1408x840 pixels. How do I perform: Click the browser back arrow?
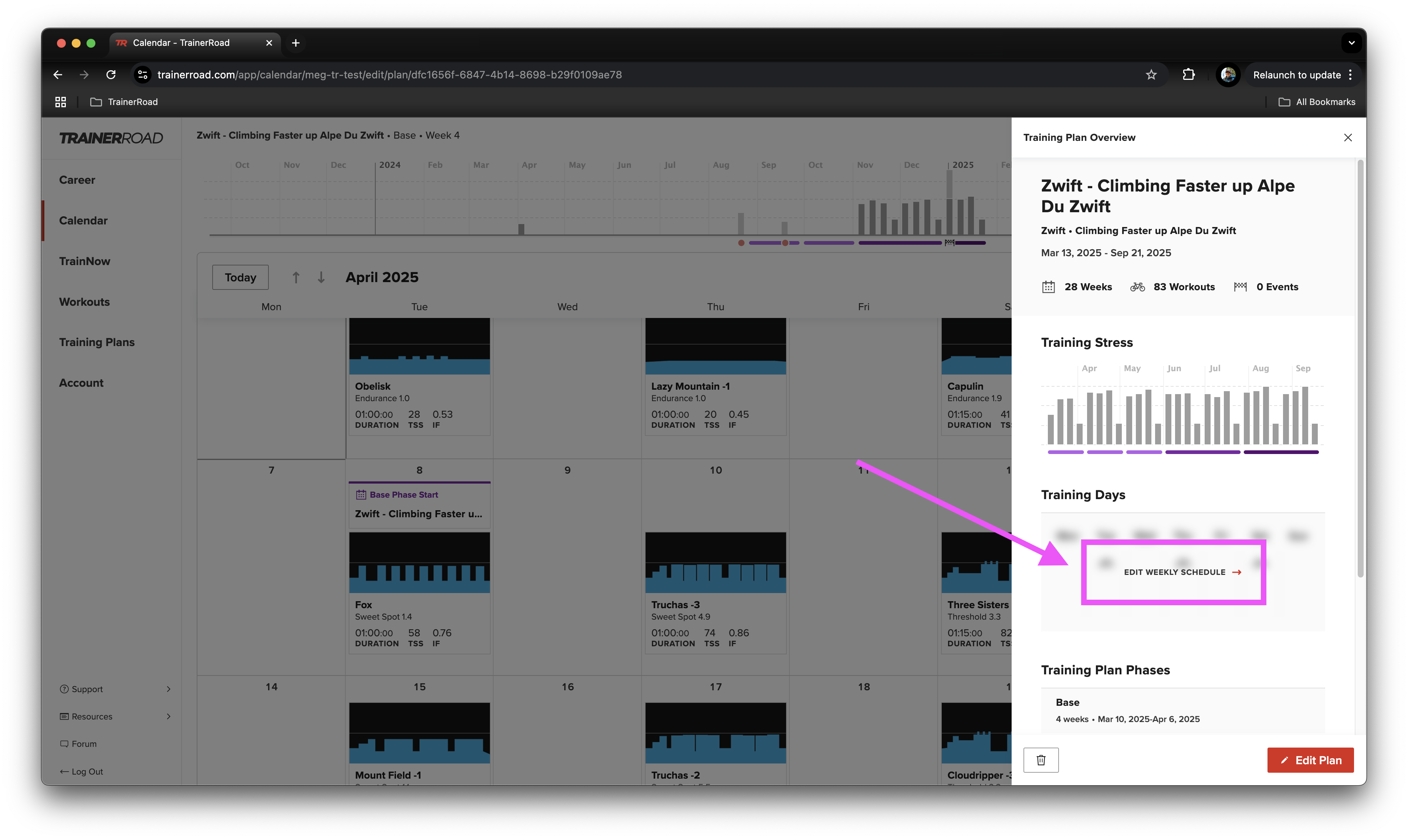pos(58,75)
